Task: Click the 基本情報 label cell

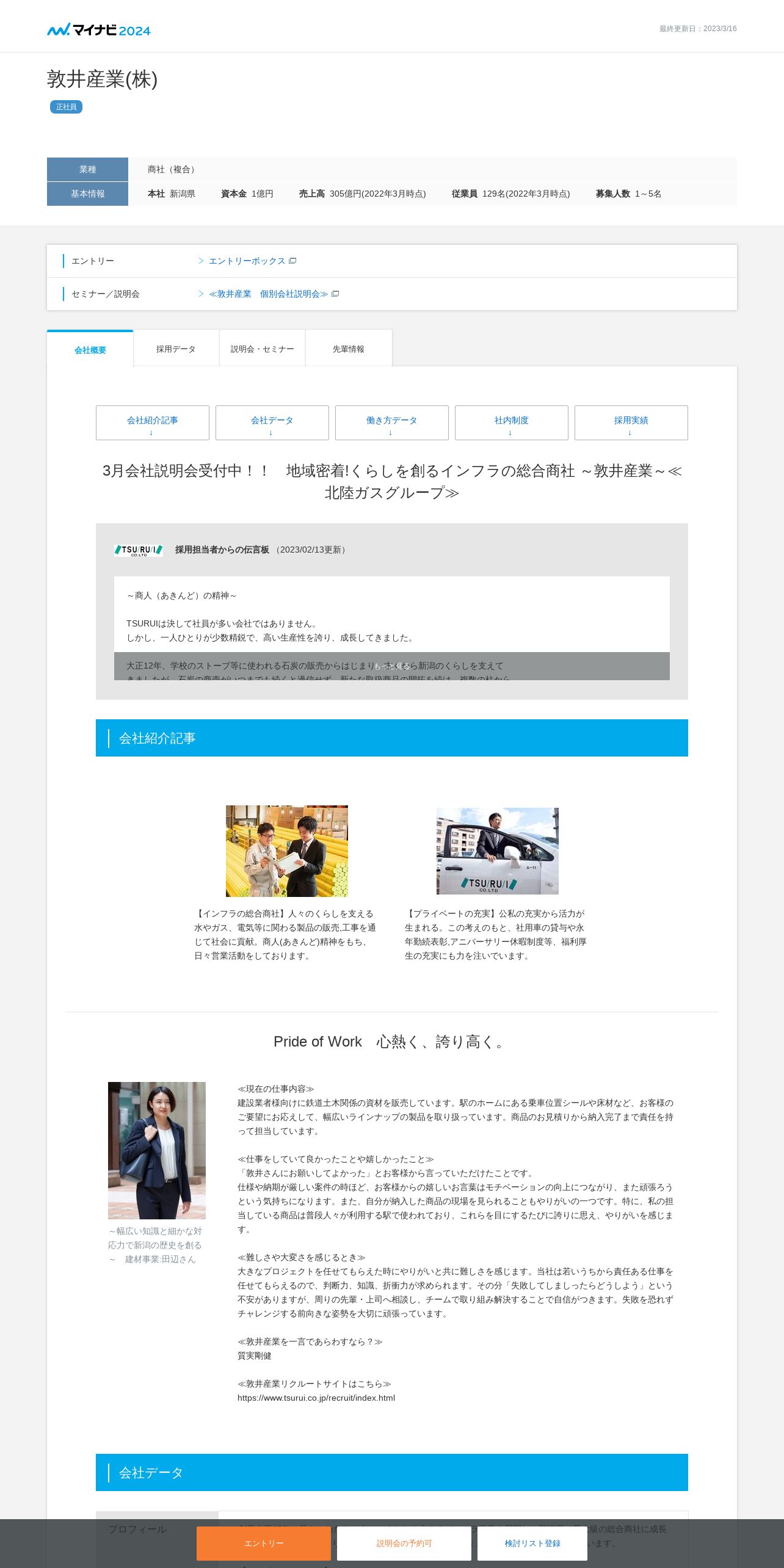Action: (87, 194)
